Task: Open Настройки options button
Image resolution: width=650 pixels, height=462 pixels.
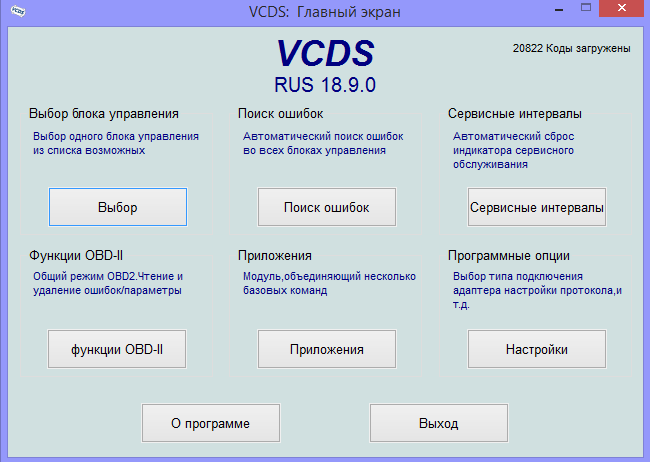Action: tap(537, 349)
